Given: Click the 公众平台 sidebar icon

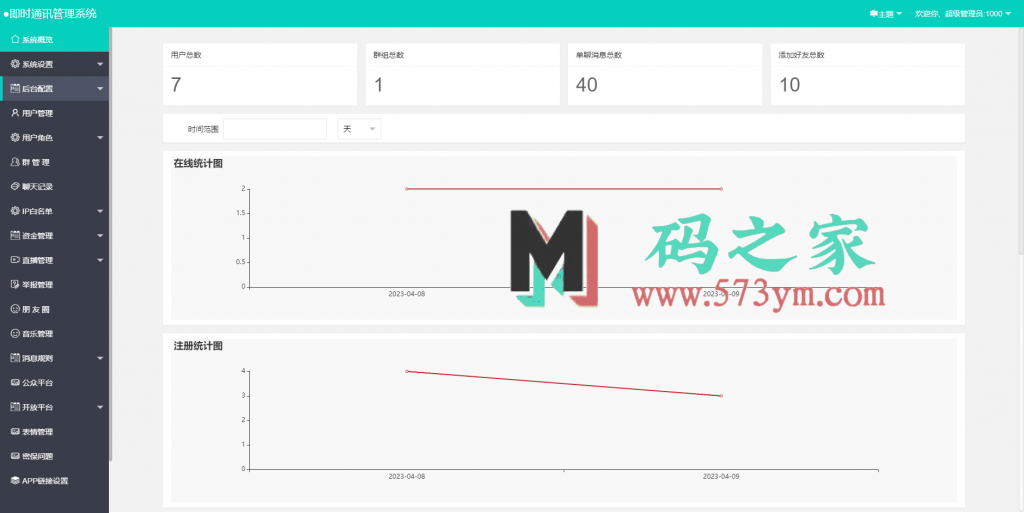Looking at the screenshot, I should (x=15, y=382).
